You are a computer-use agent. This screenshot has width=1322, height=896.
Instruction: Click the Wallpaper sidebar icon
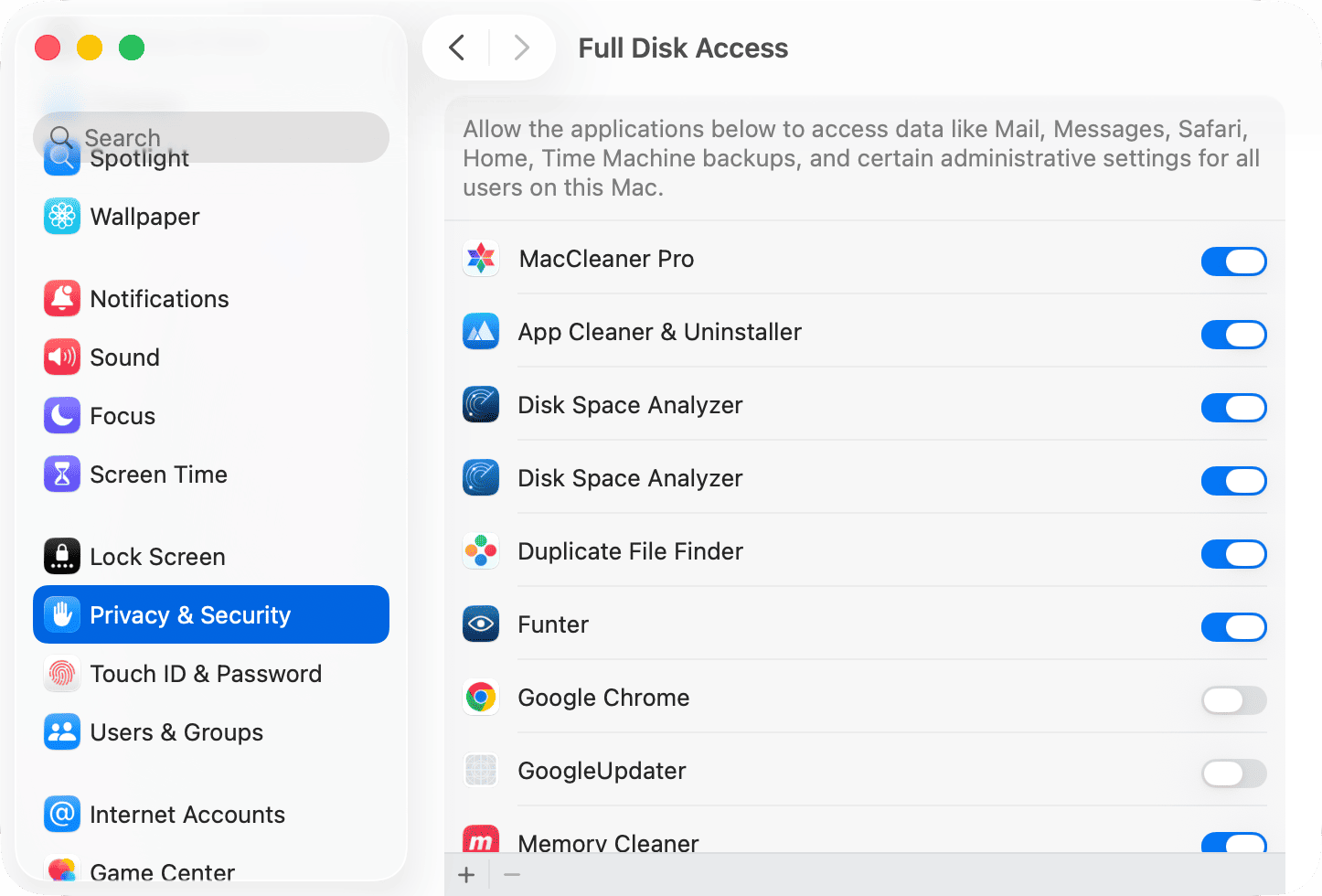[62, 217]
